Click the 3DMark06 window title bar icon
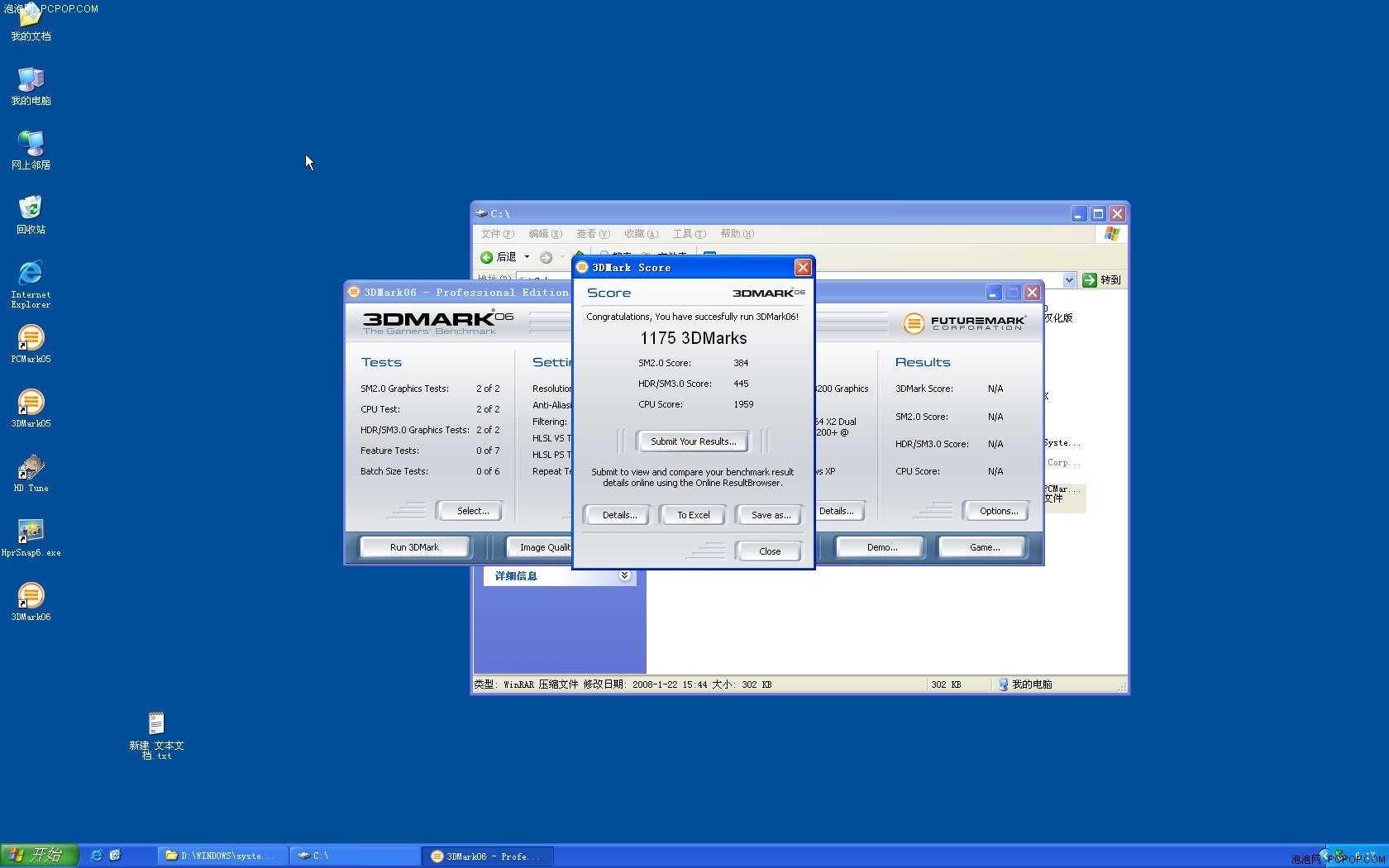Image resolution: width=1389 pixels, height=868 pixels. (354, 292)
